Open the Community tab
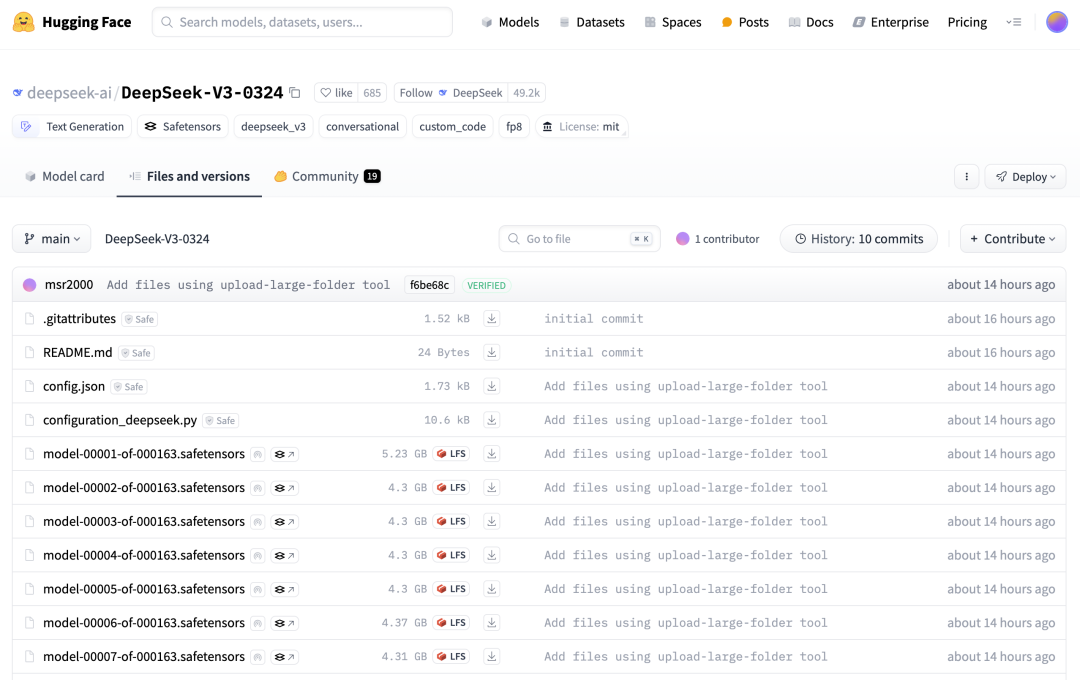The width and height of the screenshot is (1080, 680). pos(326,176)
